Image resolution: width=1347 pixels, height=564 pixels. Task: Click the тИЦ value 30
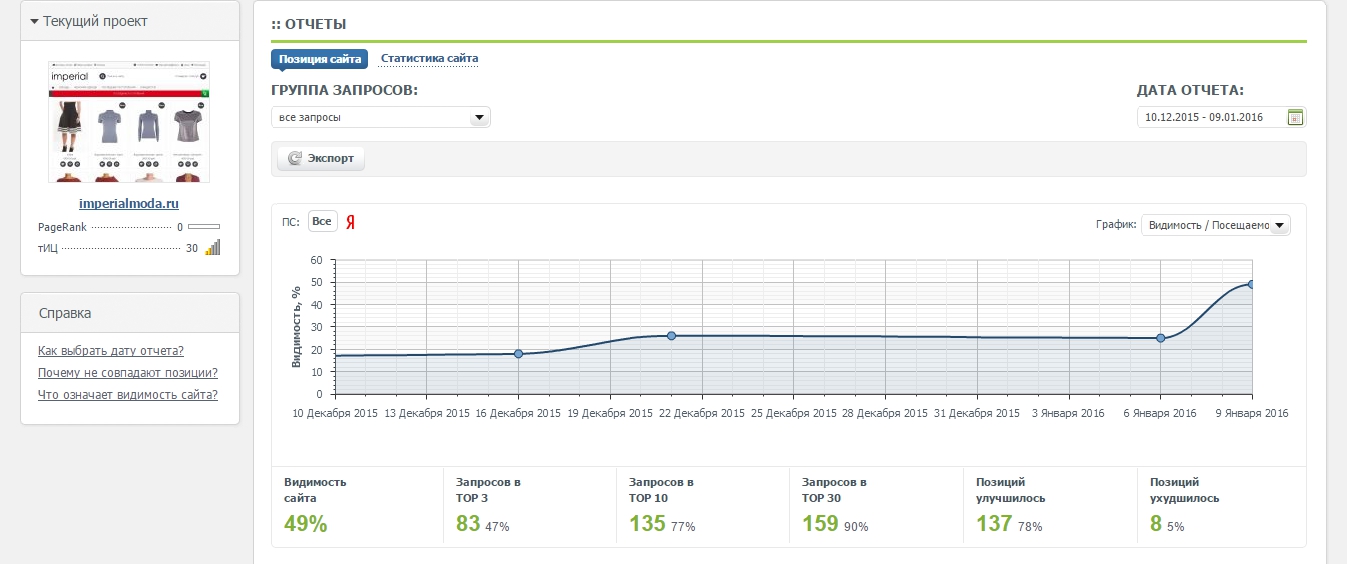point(192,248)
